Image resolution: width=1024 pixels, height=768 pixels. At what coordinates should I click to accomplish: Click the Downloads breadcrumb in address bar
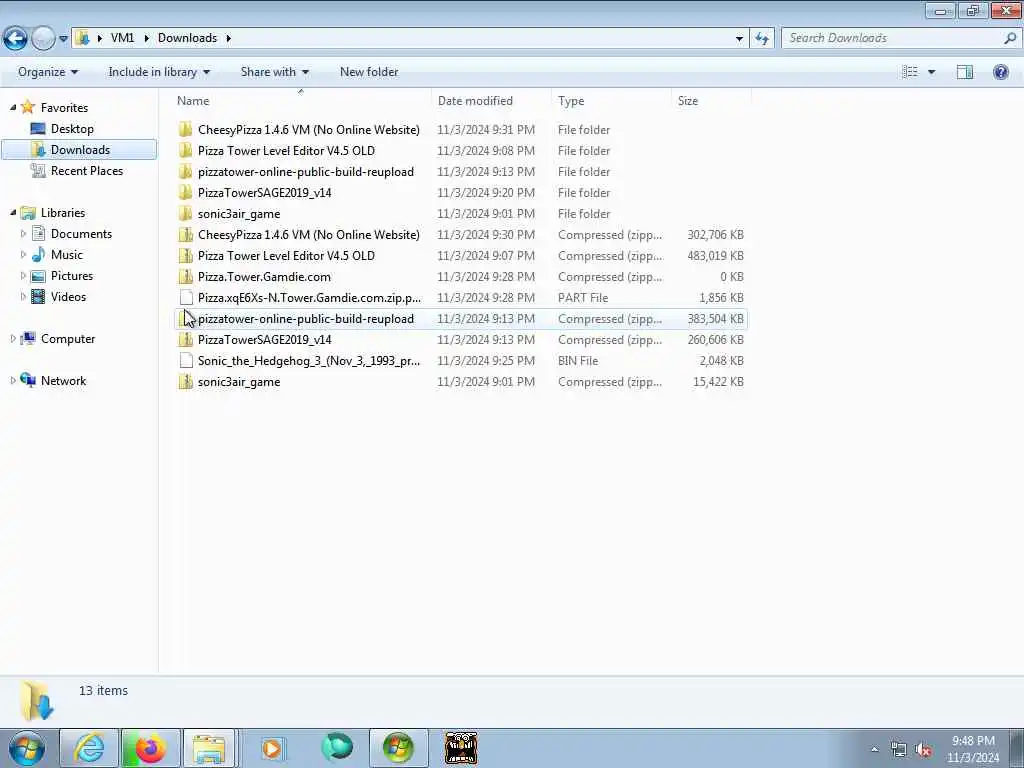tap(187, 38)
